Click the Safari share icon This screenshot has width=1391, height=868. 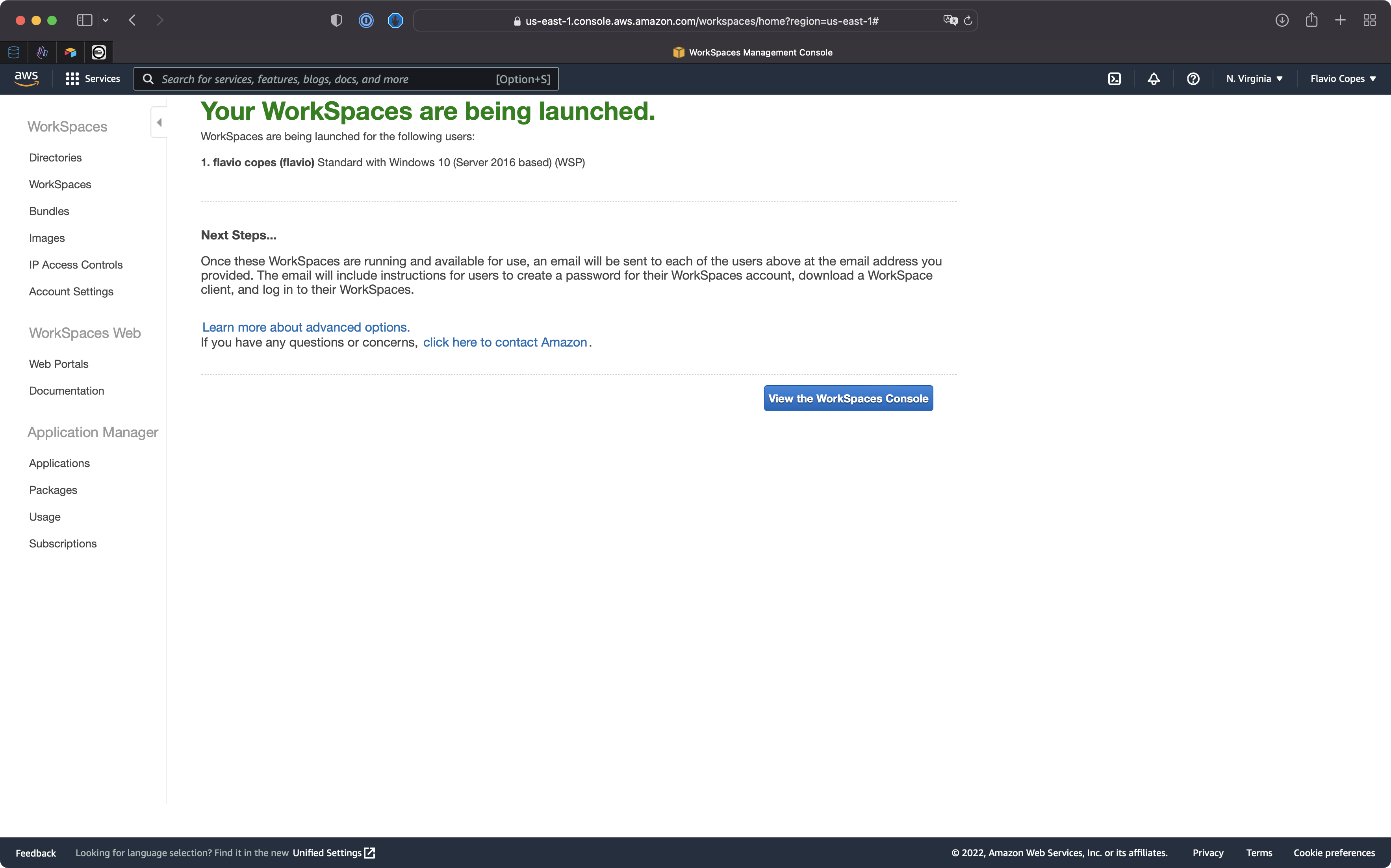coord(1311,20)
